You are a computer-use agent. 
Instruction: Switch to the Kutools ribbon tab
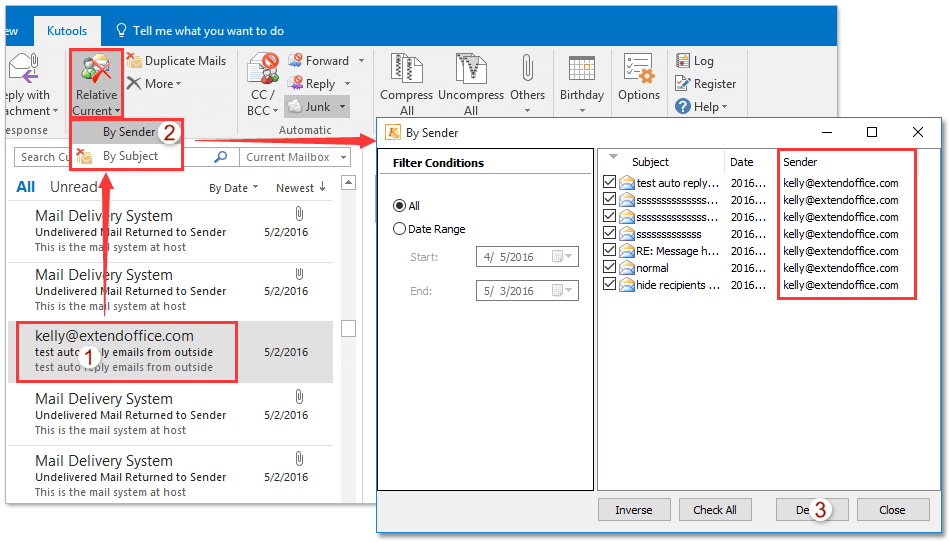[67, 31]
